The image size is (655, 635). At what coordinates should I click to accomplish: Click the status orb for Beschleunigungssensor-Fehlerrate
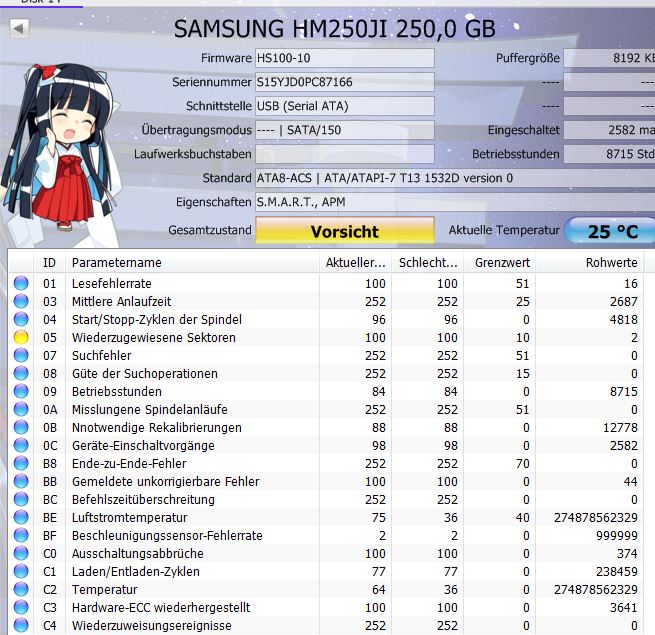(21, 535)
